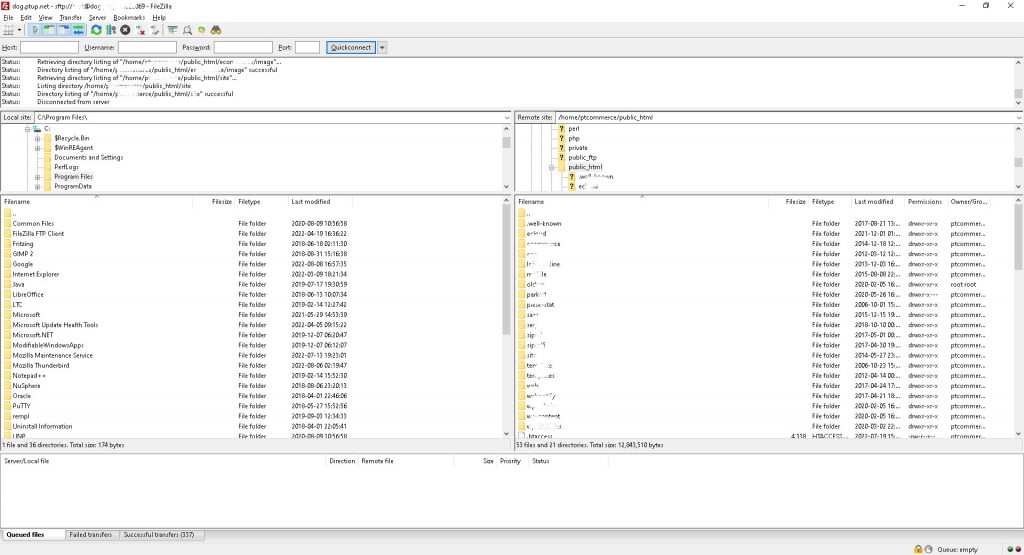
Task: Open recursive file search binoculars
Action: [216, 30]
